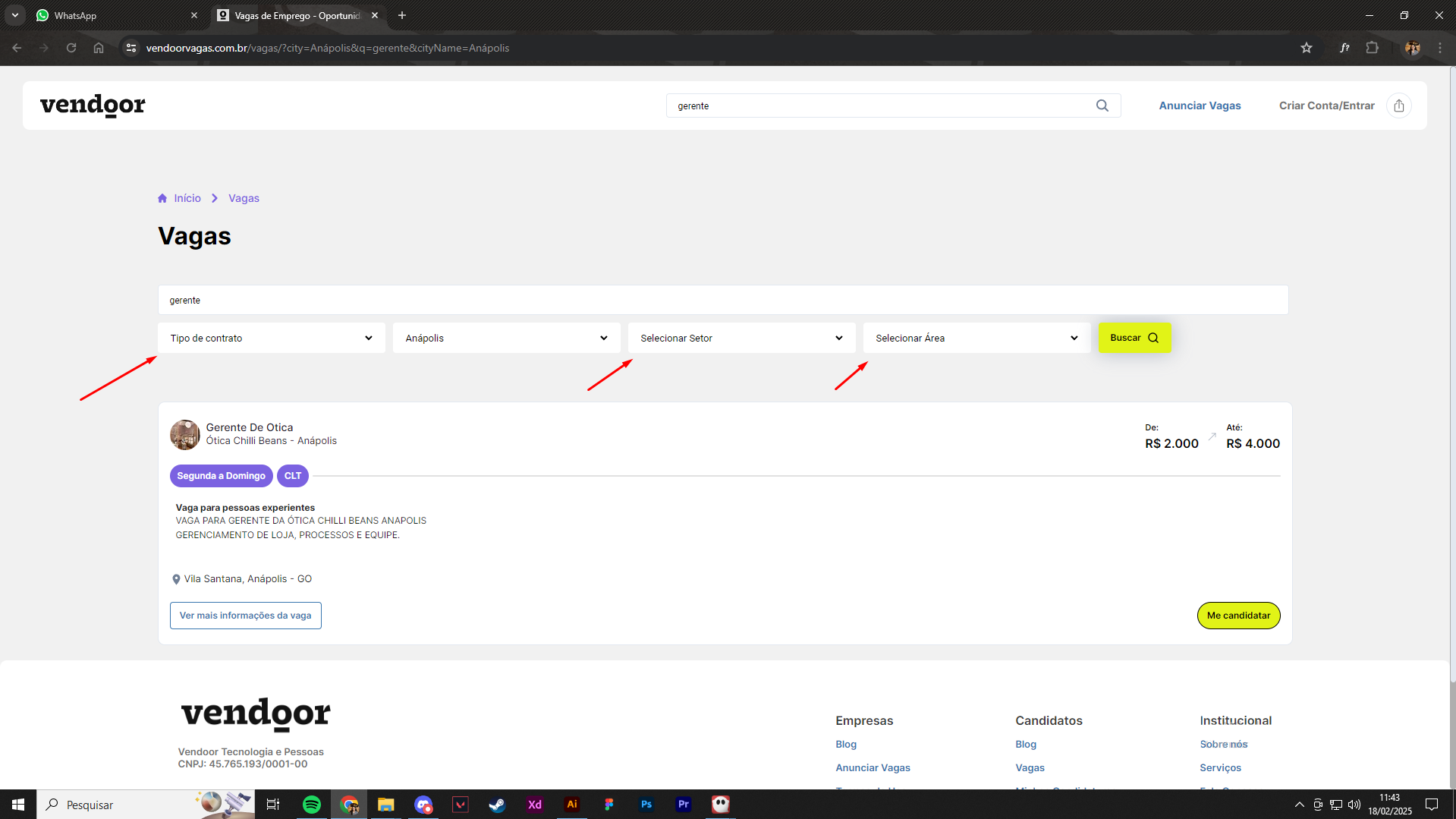This screenshot has width=1456, height=819.
Task: Open Anunciar Vagas in header menu
Action: click(x=1200, y=106)
